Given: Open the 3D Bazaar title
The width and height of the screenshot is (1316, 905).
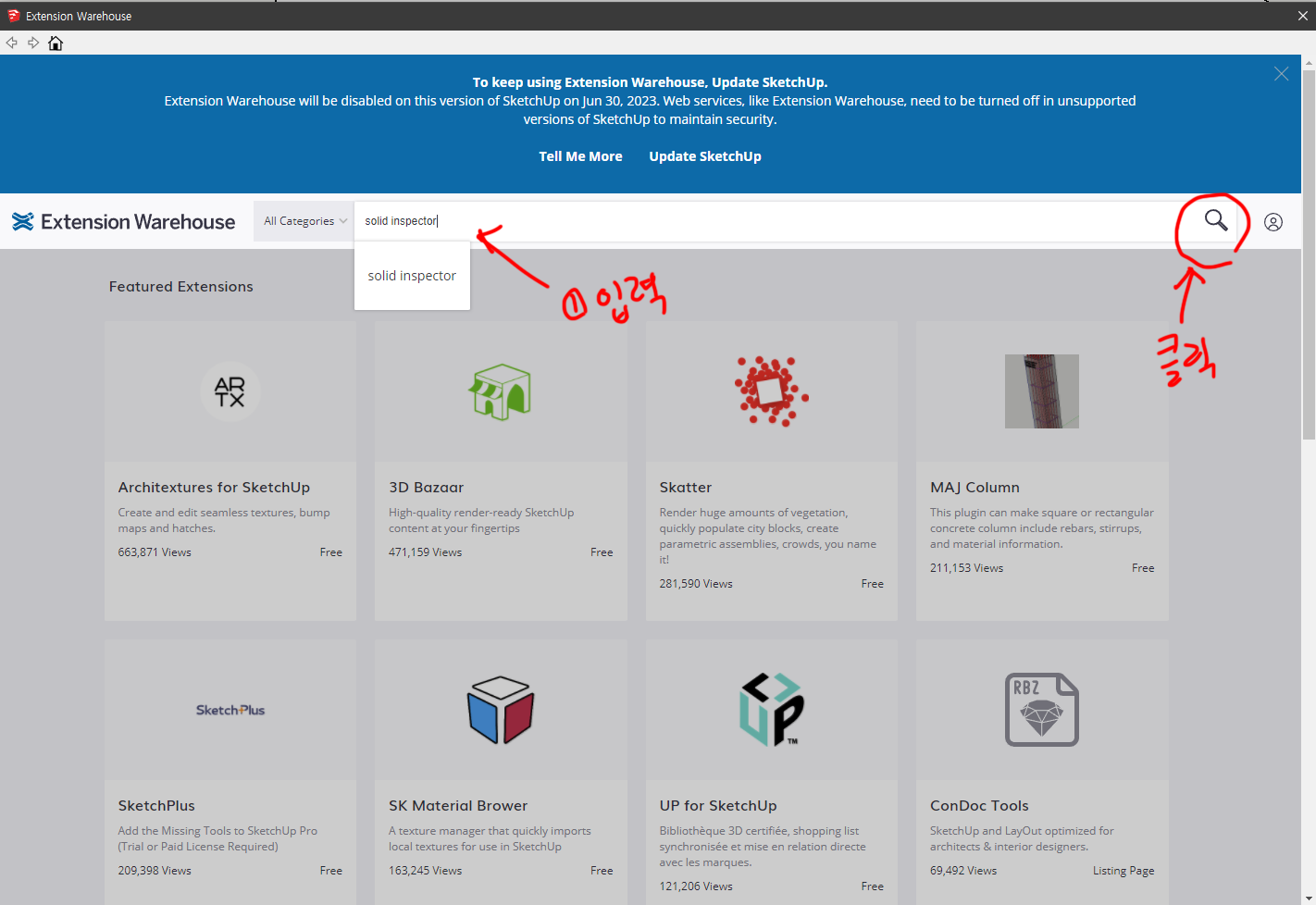Looking at the screenshot, I should 426,488.
